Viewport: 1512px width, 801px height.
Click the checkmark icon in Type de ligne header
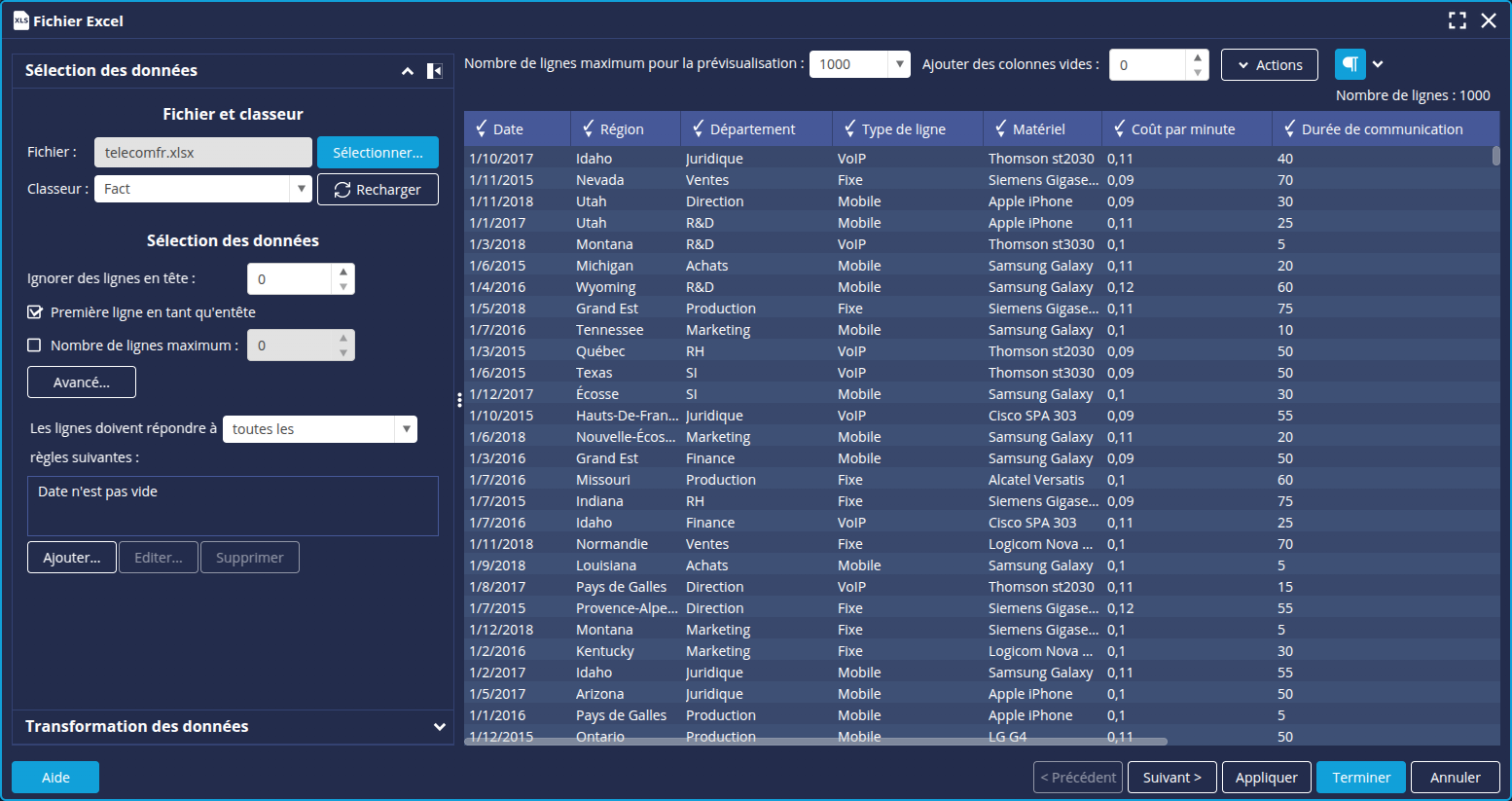click(849, 128)
